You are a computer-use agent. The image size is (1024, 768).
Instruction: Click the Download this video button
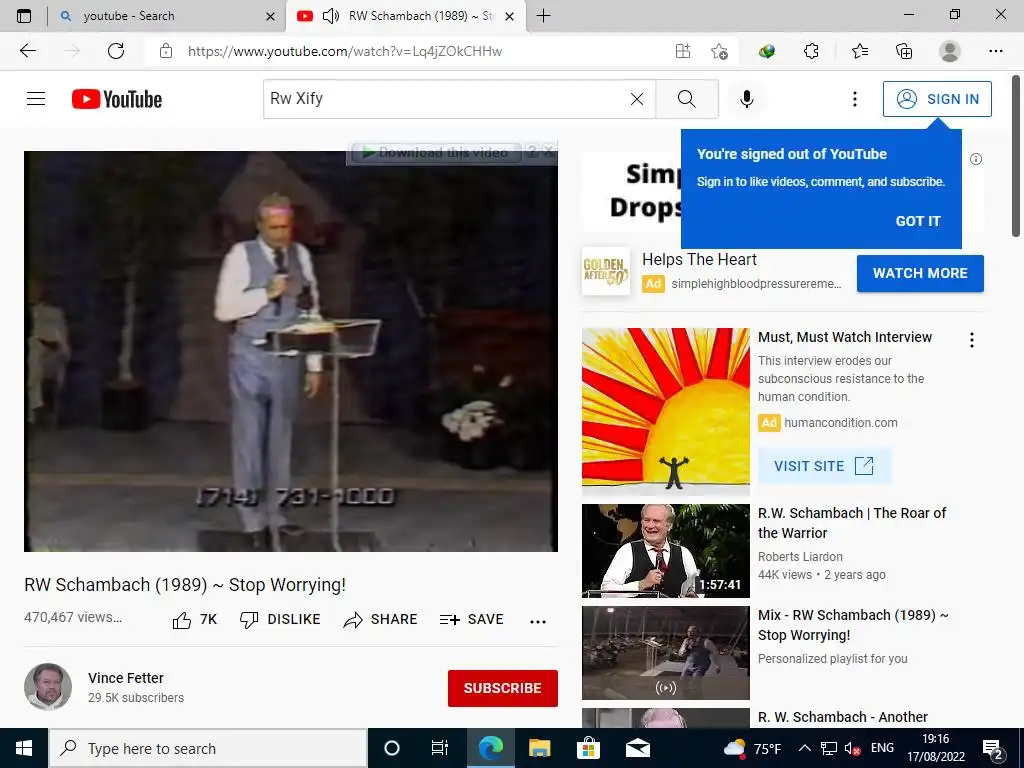click(x=436, y=152)
